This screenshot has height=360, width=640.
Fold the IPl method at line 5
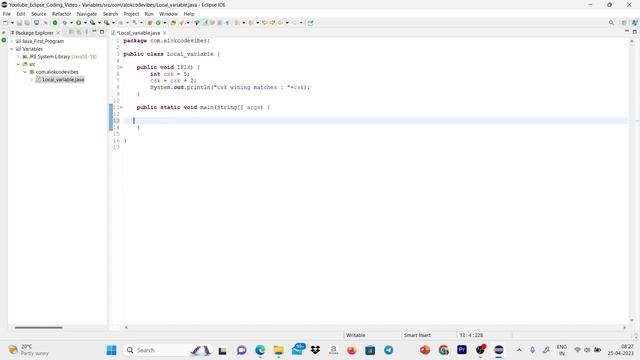point(121,67)
